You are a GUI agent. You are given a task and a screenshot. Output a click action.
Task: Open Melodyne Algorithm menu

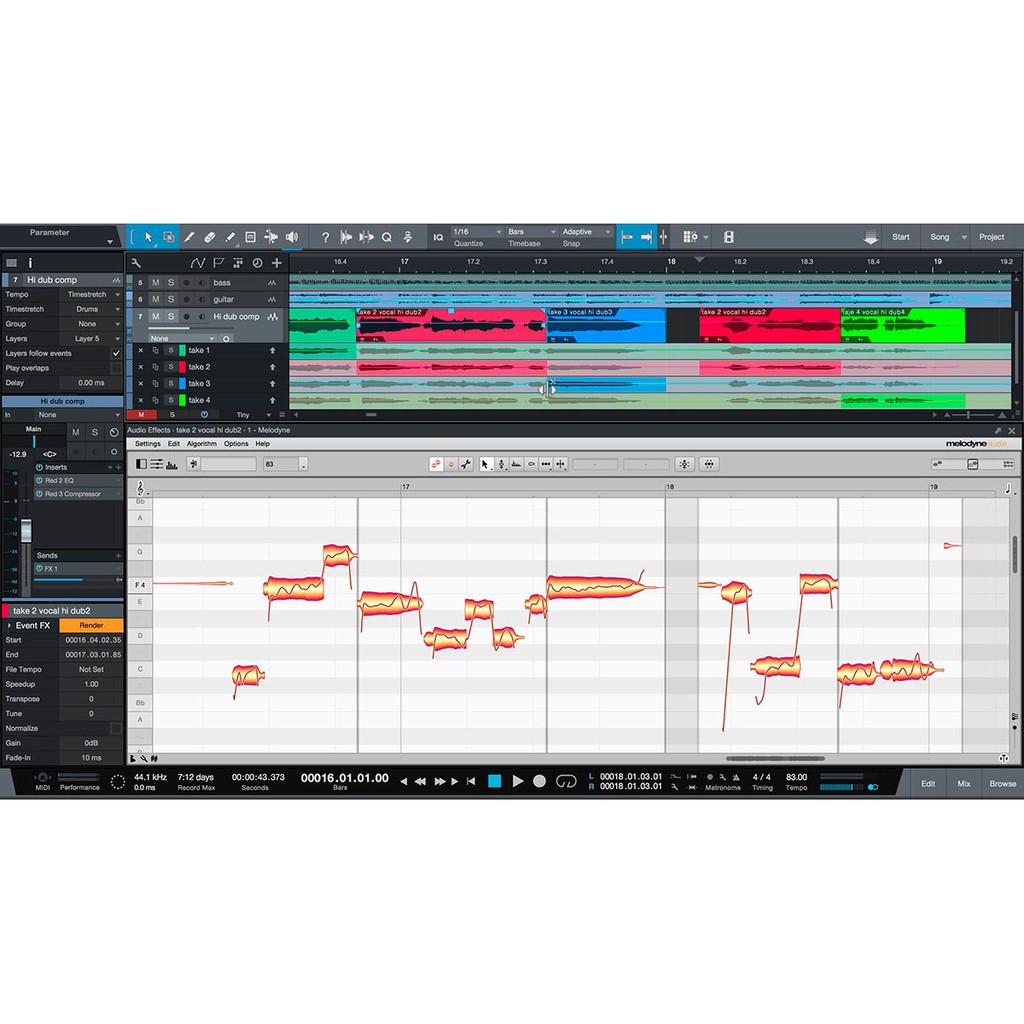pos(201,443)
